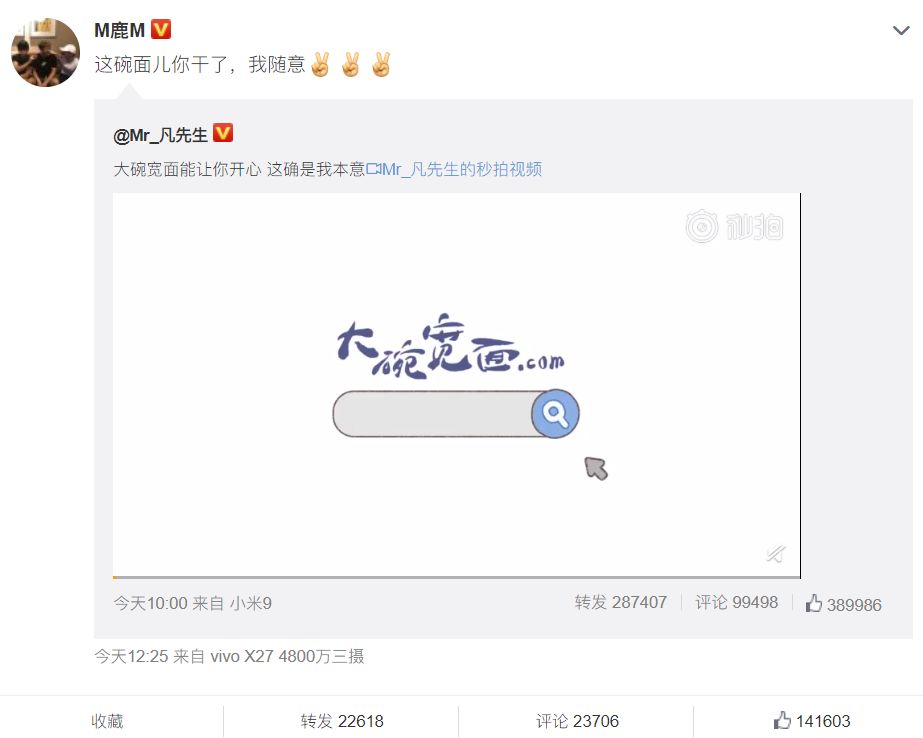This screenshot has height=738, width=923.
Task: Open the M鹿M username link
Action: pyautogui.click(x=119, y=30)
